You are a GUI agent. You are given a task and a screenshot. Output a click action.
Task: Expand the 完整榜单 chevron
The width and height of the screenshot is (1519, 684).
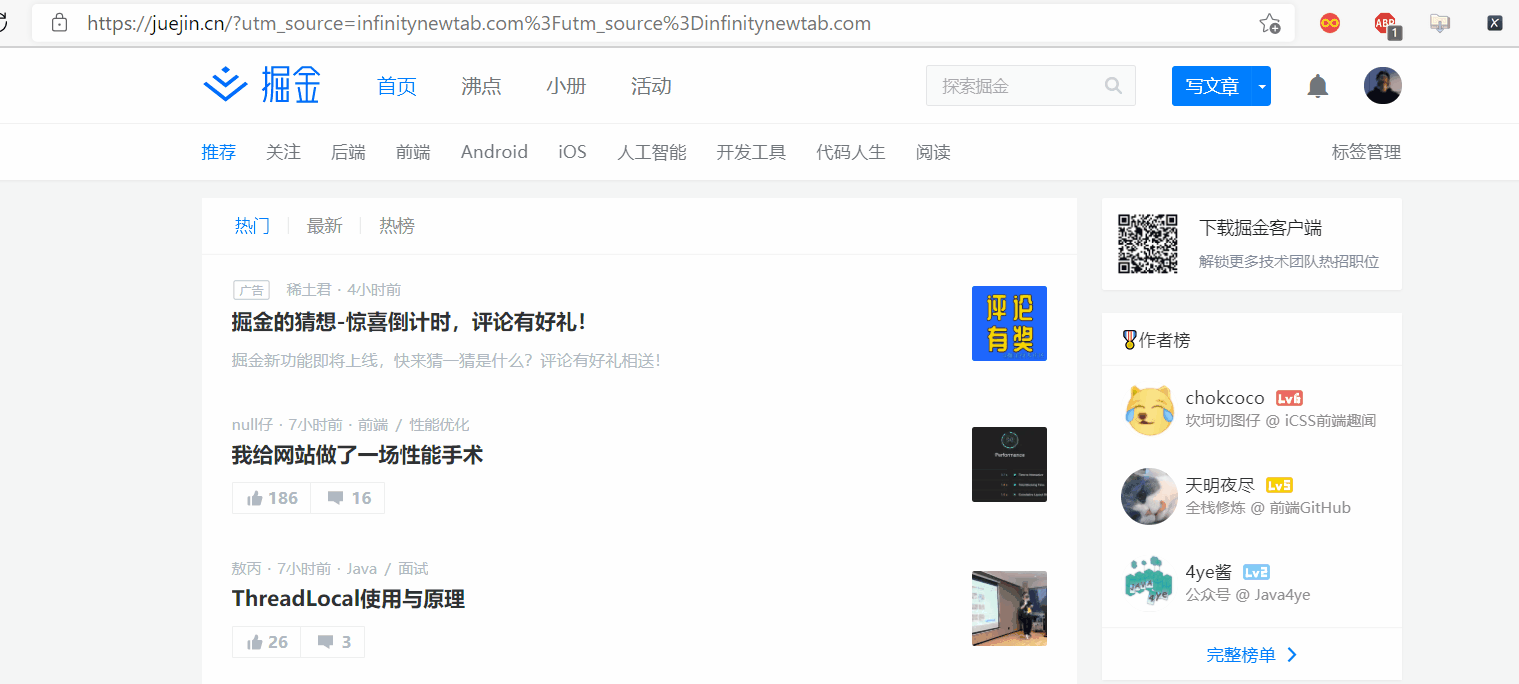1291,654
